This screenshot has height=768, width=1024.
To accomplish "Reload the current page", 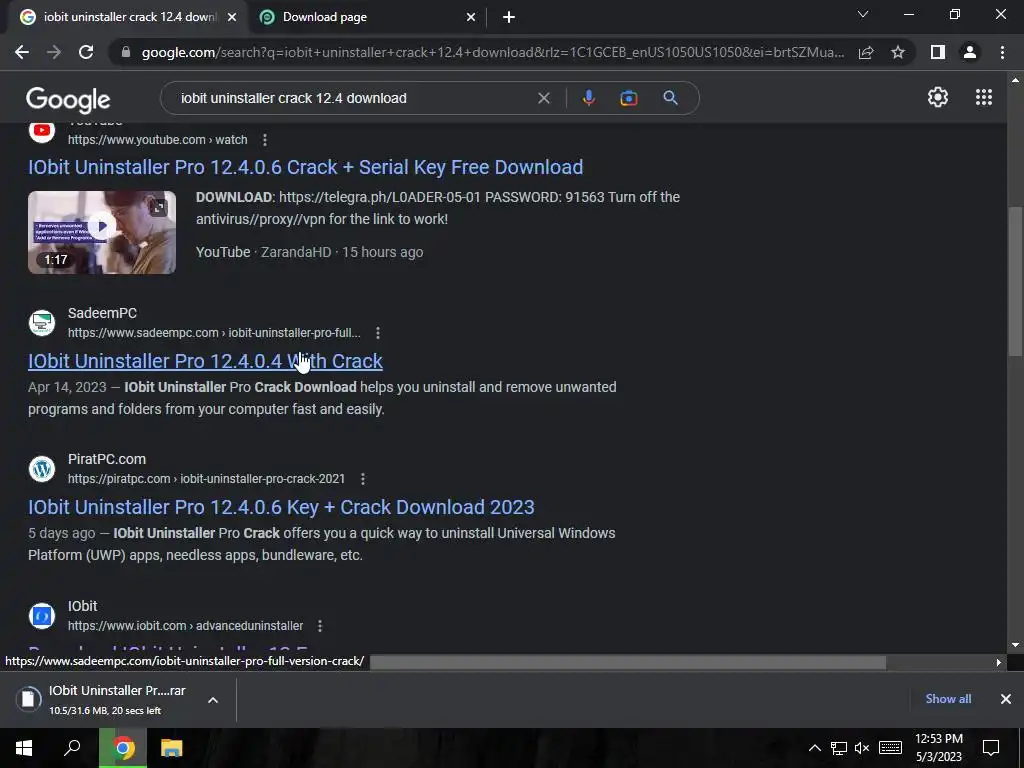I will [x=86, y=52].
